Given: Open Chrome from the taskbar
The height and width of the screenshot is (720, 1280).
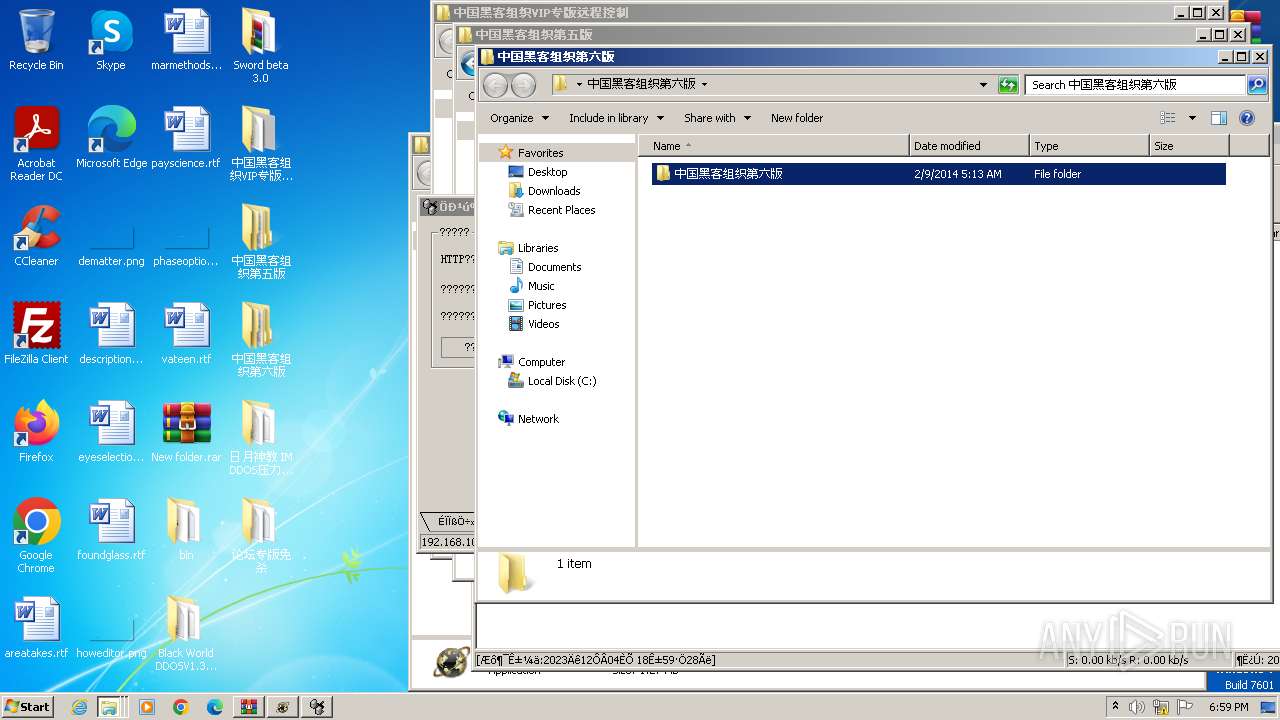Looking at the screenshot, I should pyautogui.click(x=181, y=707).
